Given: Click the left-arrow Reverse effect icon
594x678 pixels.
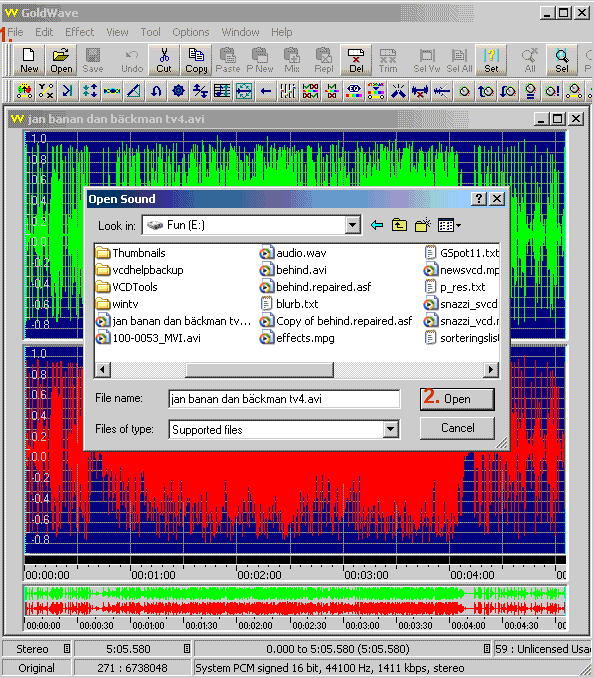Looking at the screenshot, I should [266, 91].
